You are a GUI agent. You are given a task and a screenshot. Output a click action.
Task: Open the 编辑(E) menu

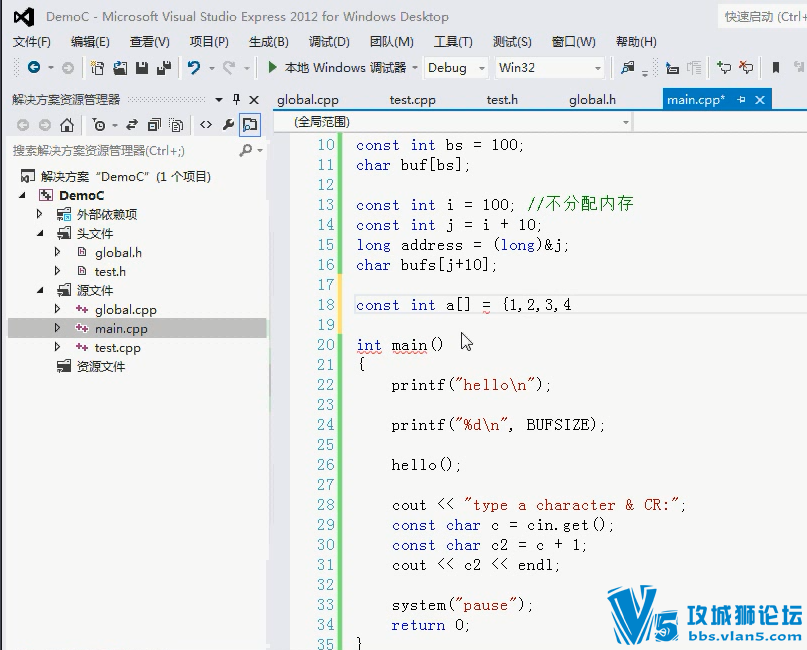(90, 42)
